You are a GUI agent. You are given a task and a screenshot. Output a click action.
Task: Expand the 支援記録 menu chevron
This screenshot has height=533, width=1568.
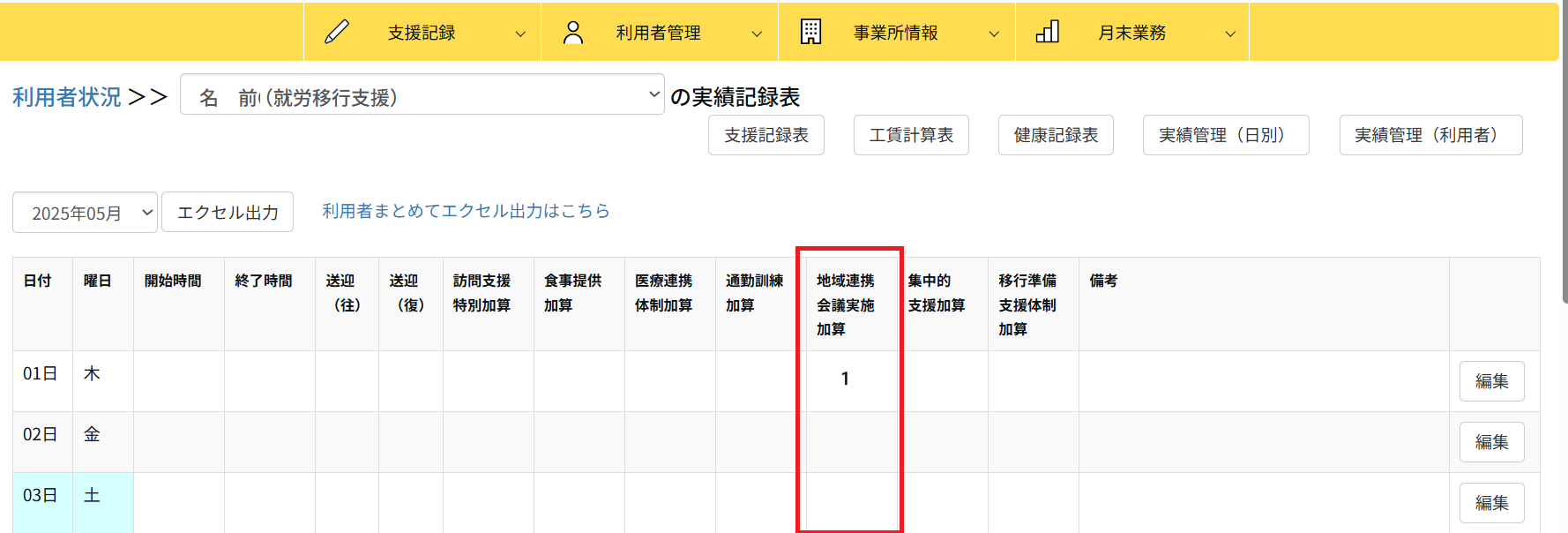point(520,34)
